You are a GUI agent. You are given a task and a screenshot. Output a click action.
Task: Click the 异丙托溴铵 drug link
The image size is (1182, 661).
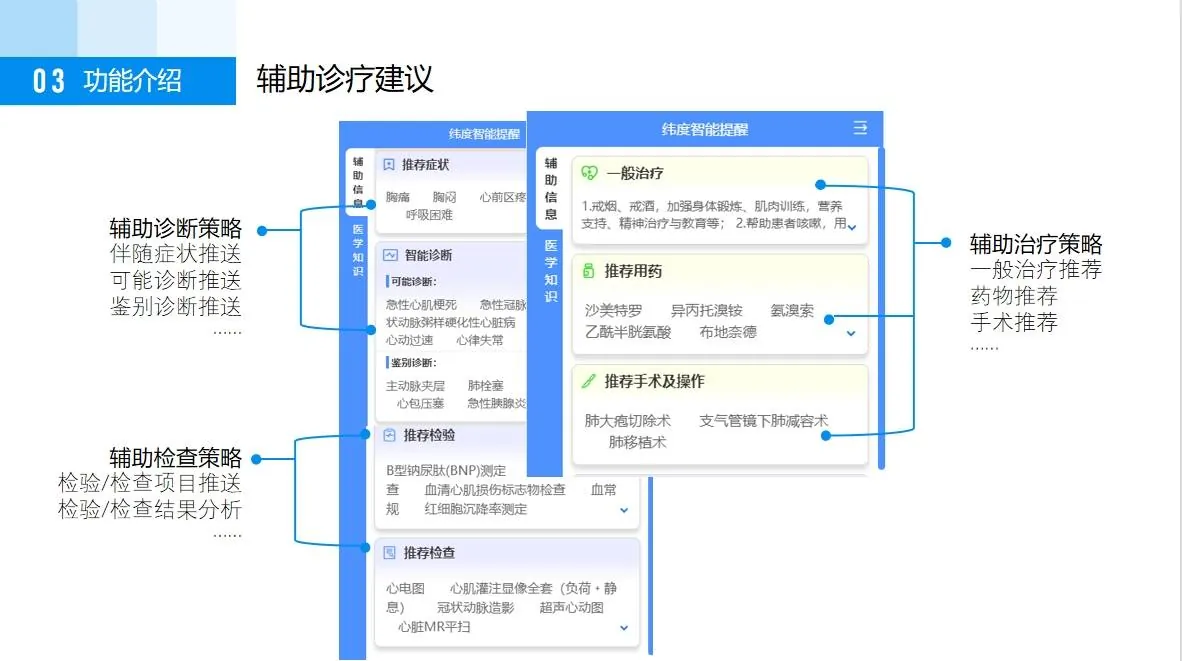pyautogui.click(x=706, y=311)
